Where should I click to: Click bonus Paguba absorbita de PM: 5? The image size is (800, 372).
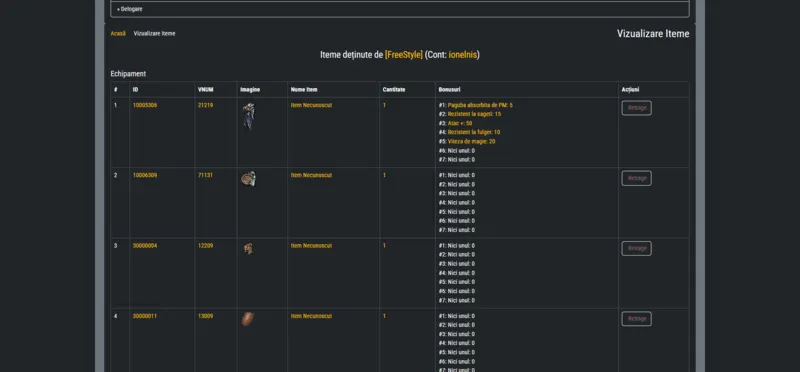[x=480, y=105]
